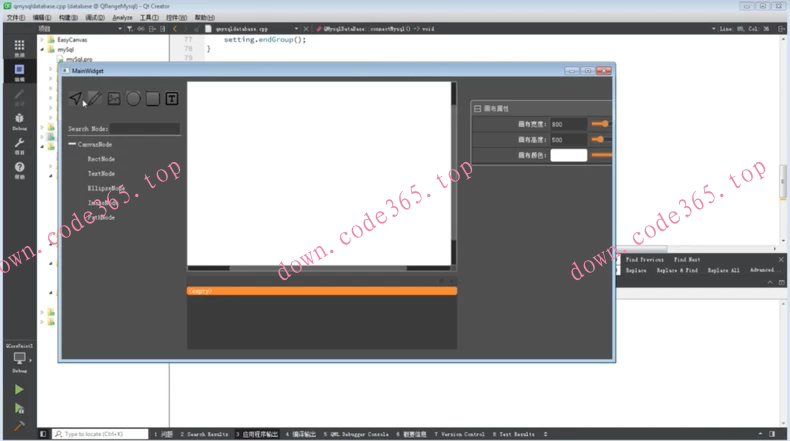790x441 pixels.
Task: Open the kit selector monitor icon
Action: tap(19, 359)
